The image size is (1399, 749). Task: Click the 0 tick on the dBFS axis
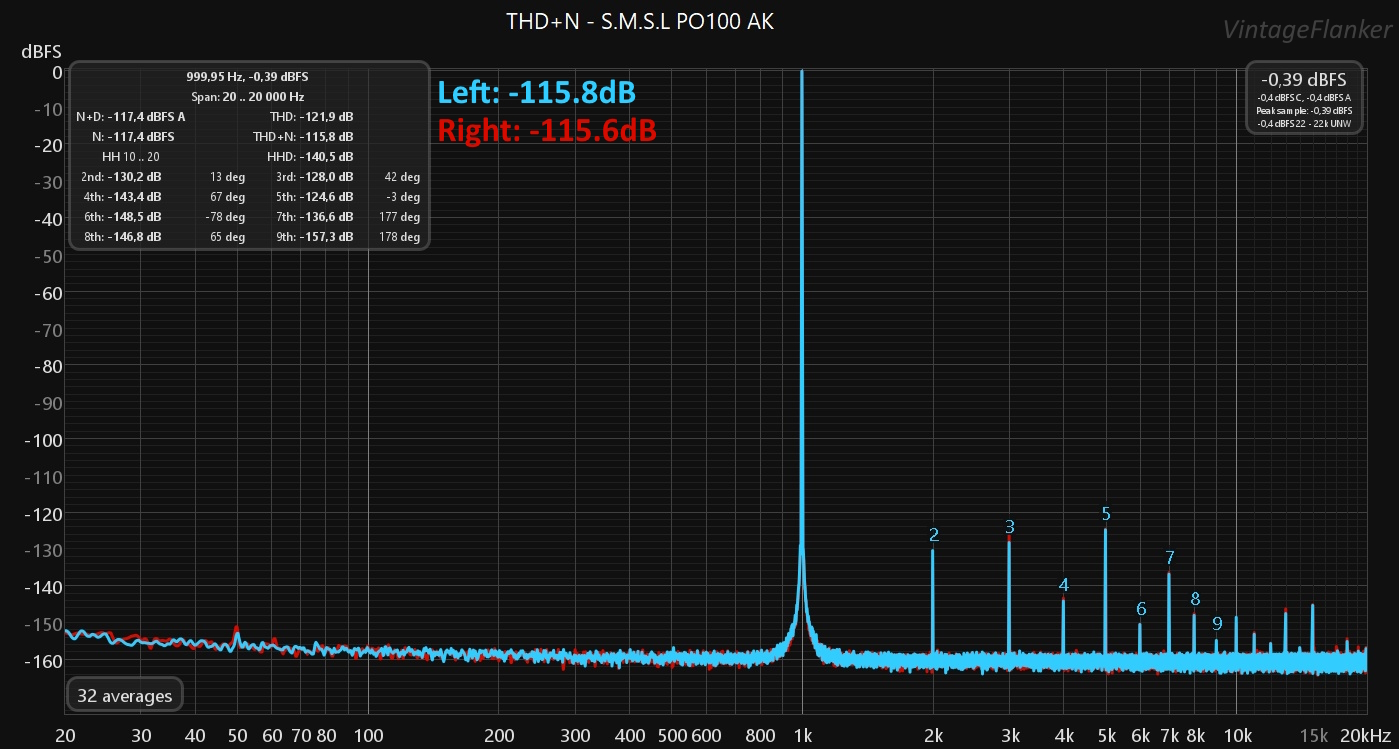[x=57, y=72]
